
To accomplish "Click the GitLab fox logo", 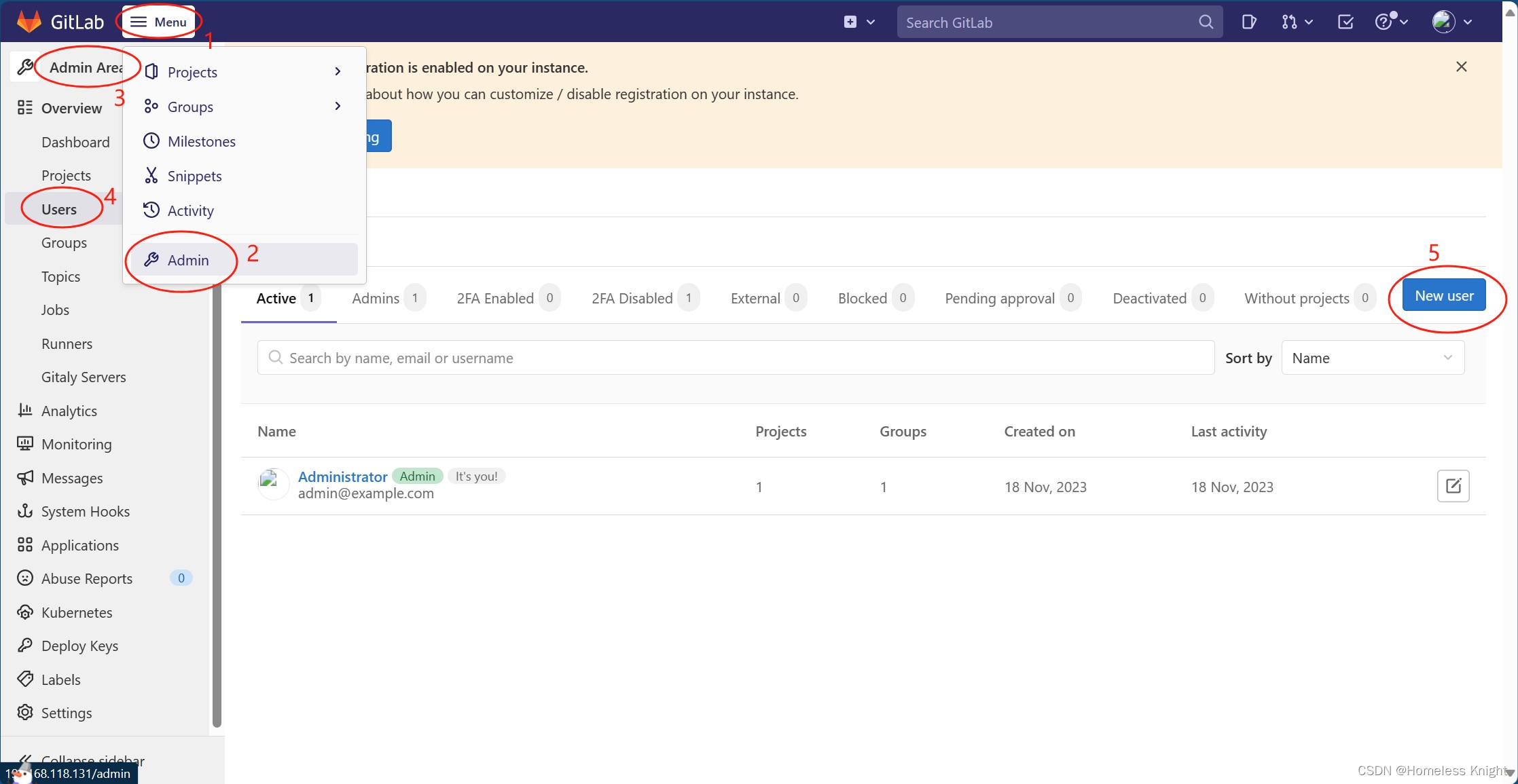I will click(29, 22).
